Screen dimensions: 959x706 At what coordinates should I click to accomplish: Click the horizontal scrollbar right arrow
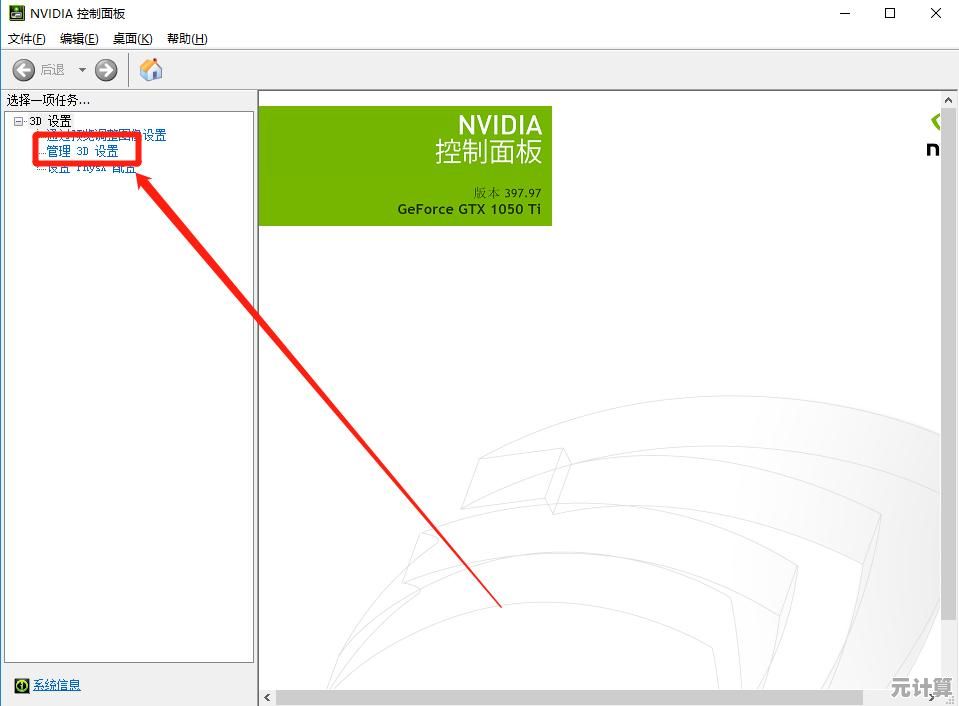click(x=932, y=697)
